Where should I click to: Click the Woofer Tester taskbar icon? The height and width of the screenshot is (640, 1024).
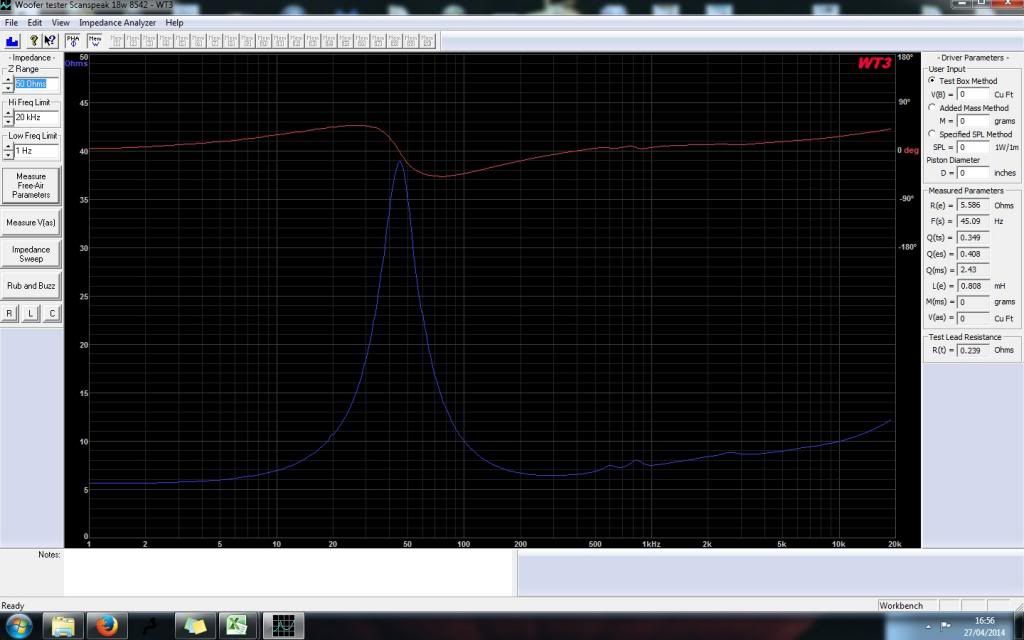point(283,626)
